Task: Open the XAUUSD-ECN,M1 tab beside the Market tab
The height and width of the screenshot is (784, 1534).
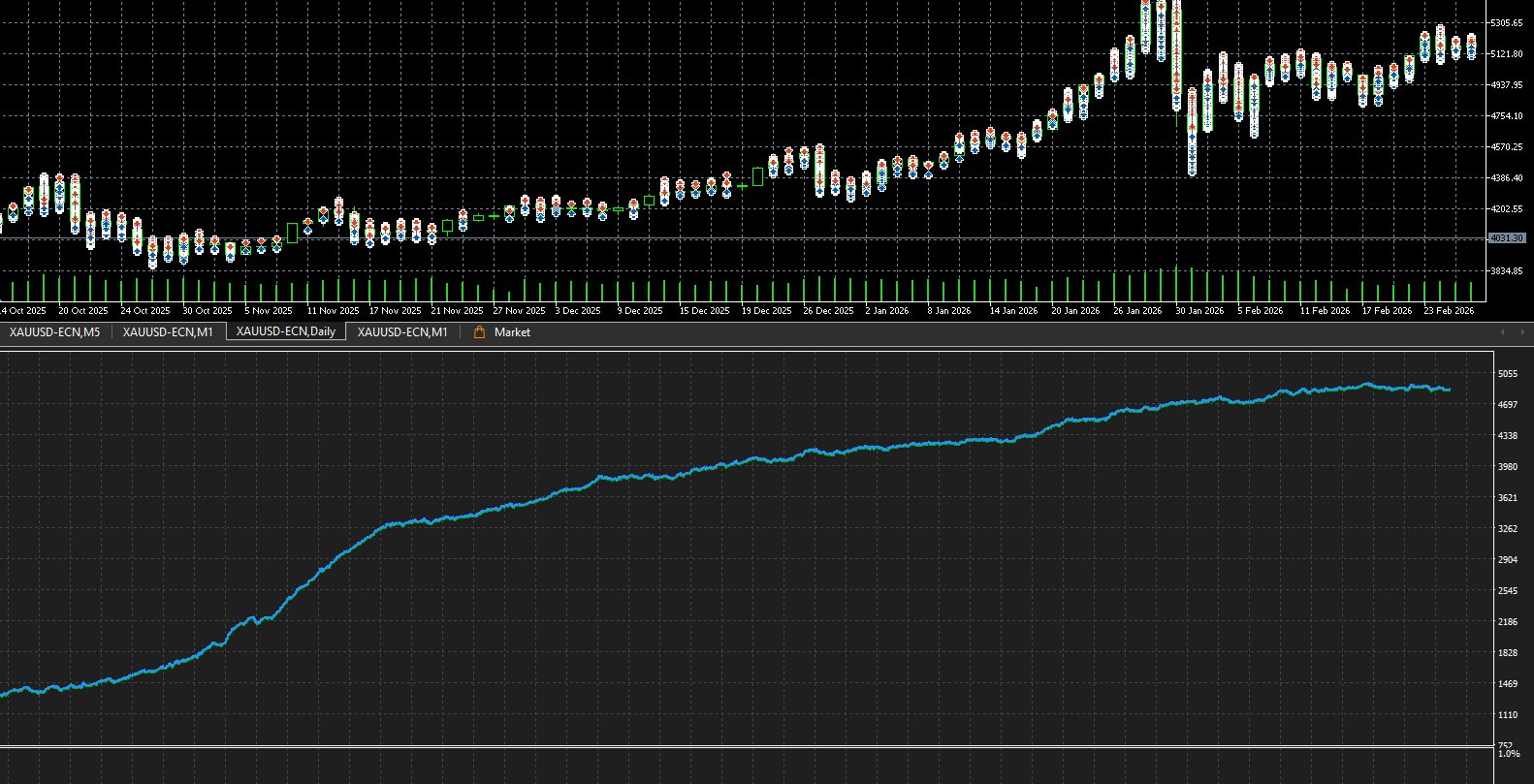Action: coord(402,332)
